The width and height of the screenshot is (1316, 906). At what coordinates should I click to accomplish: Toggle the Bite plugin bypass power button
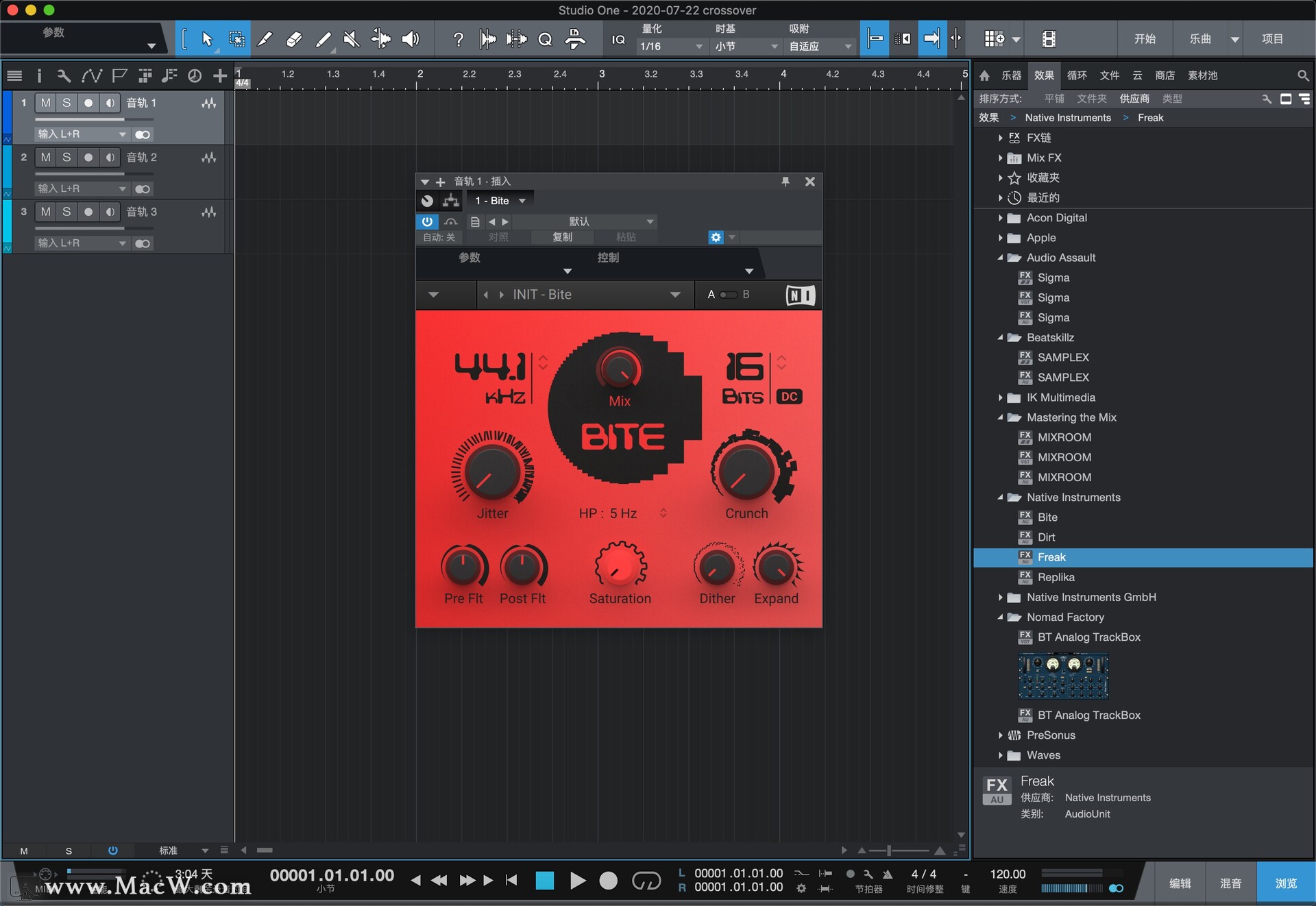(427, 221)
